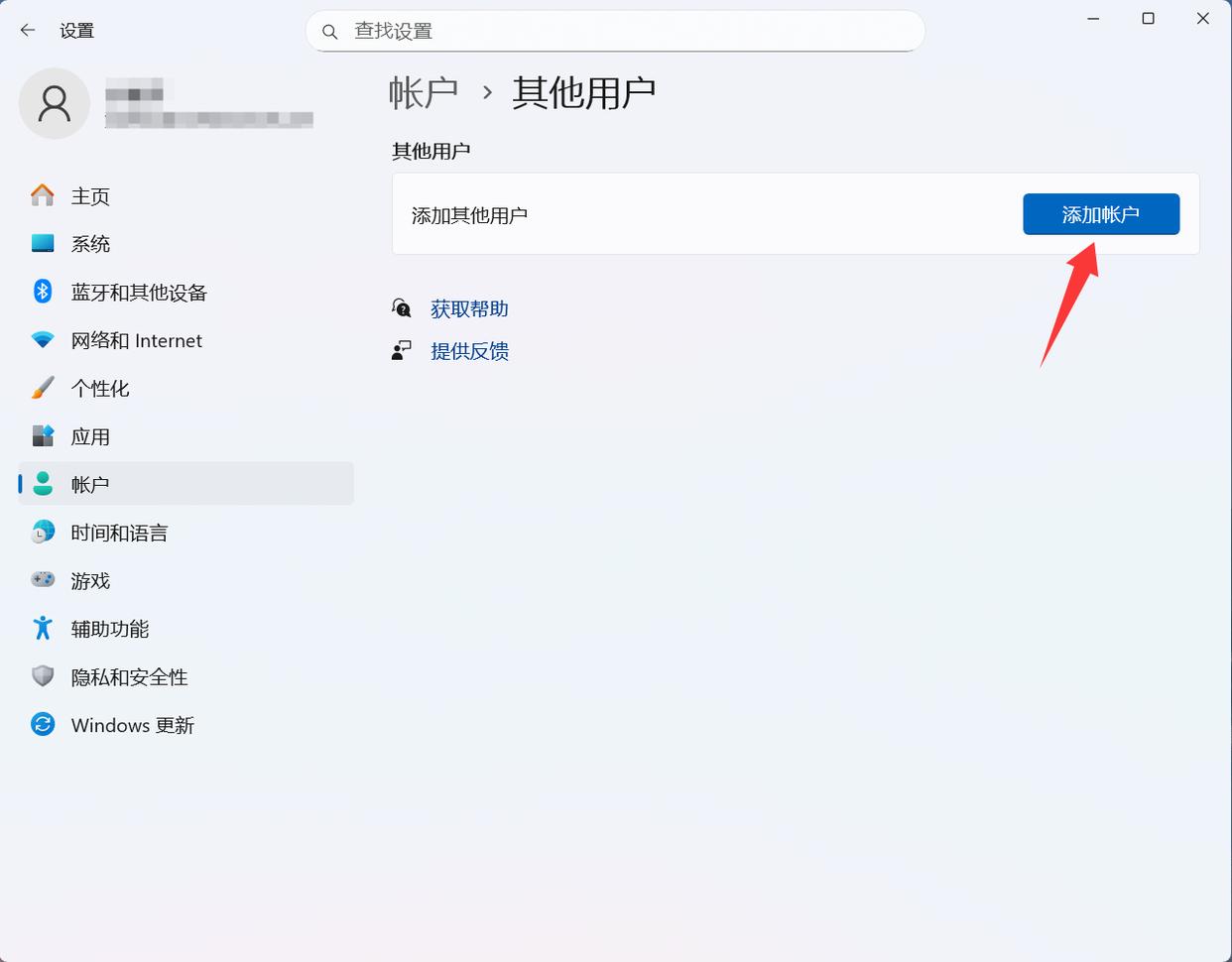Open the 获取帮助 link

(469, 309)
